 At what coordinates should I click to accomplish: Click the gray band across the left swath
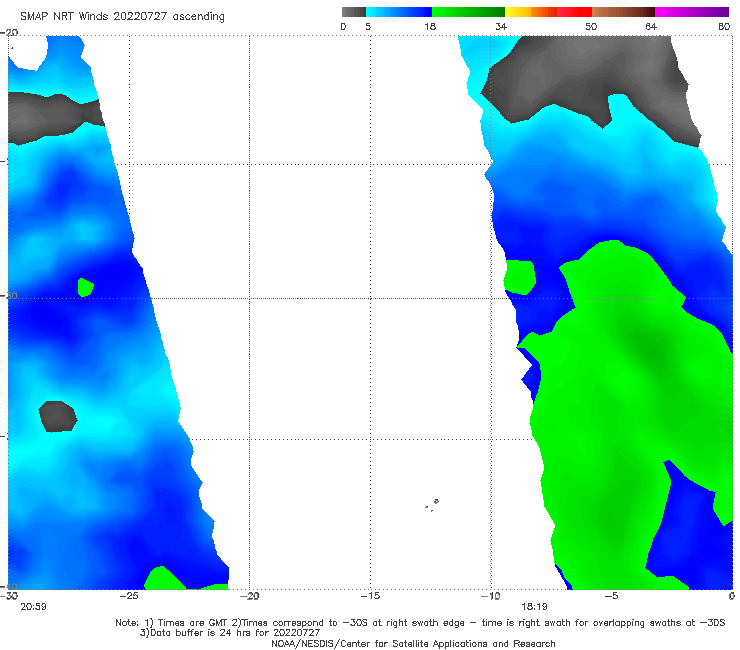pyautogui.click(x=52, y=118)
